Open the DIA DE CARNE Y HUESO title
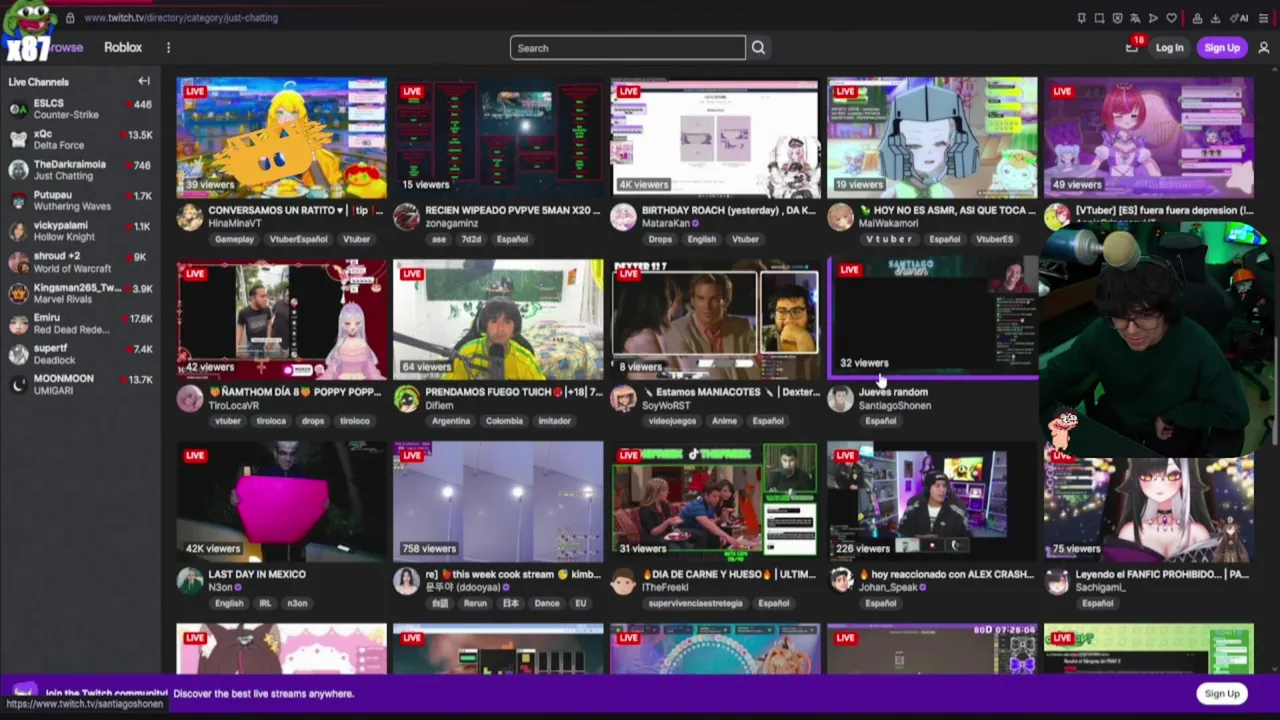 coord(729,575)
